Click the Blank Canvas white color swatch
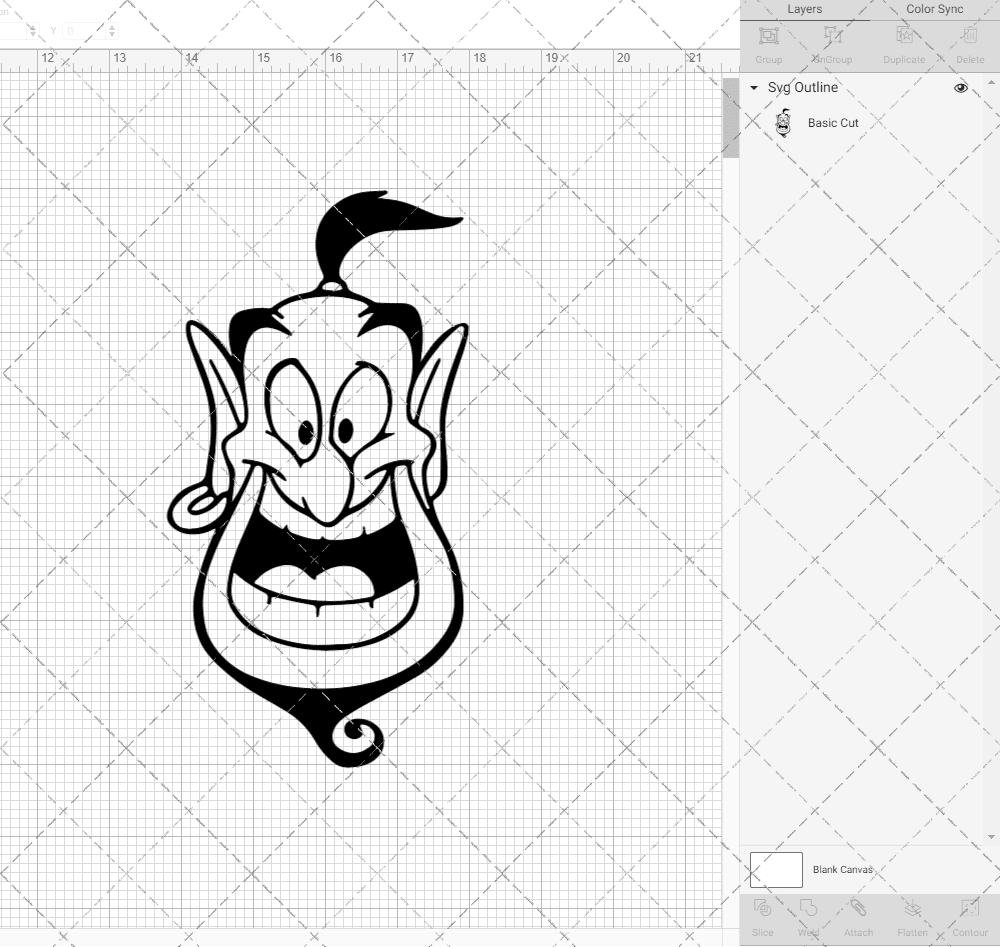The width and height of the screenshot is (1000, 947). (776, 870)
